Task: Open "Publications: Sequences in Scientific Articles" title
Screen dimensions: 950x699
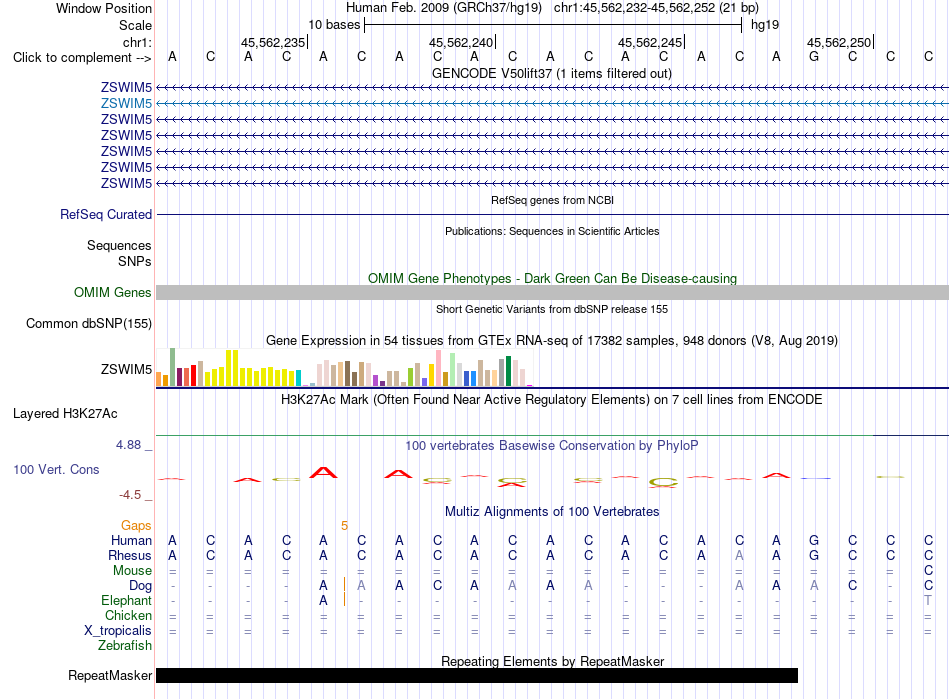Action: point(552,231)
